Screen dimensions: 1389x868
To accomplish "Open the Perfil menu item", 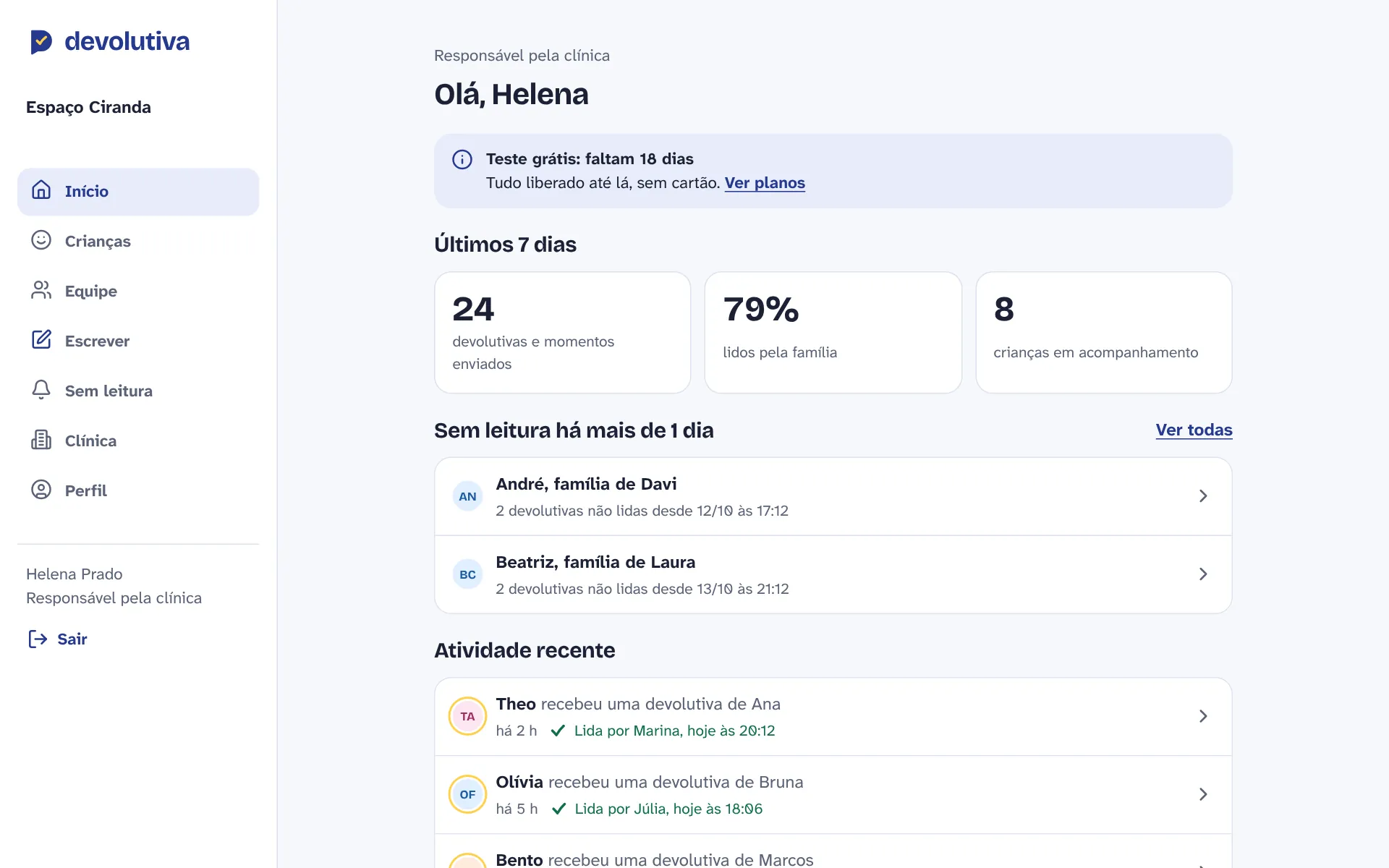I will (138, 490).
